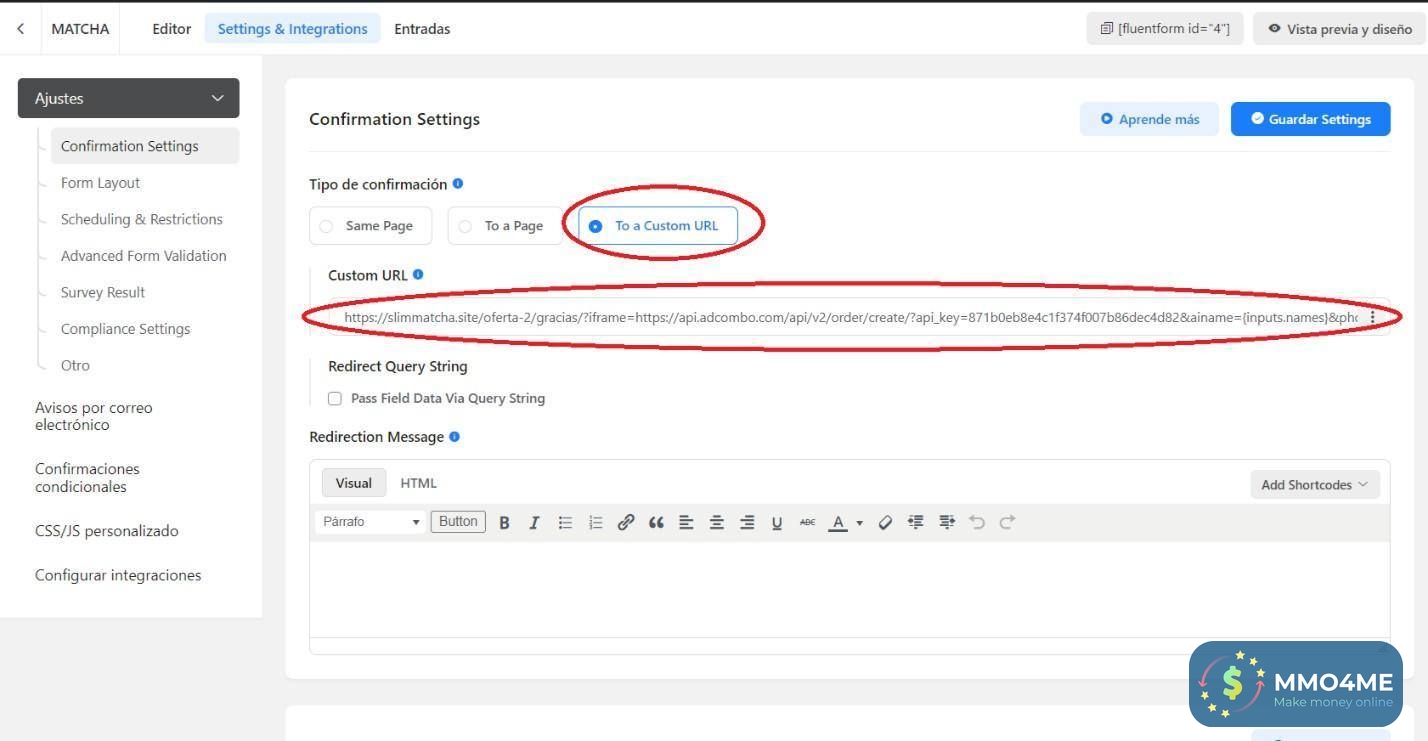Switch to the Visual editor tab
The width and height of the screenshot is (1428, 741).
(353, 483)
